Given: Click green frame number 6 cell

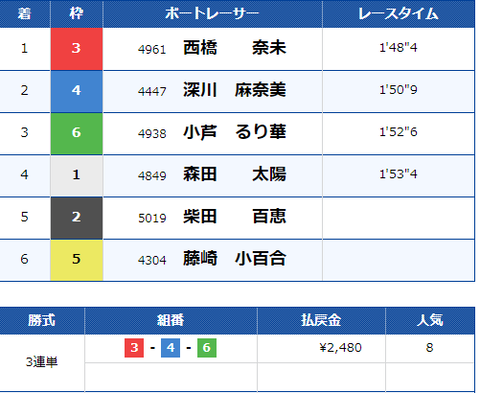Looking at the screenshot, I should pos(76,133).
